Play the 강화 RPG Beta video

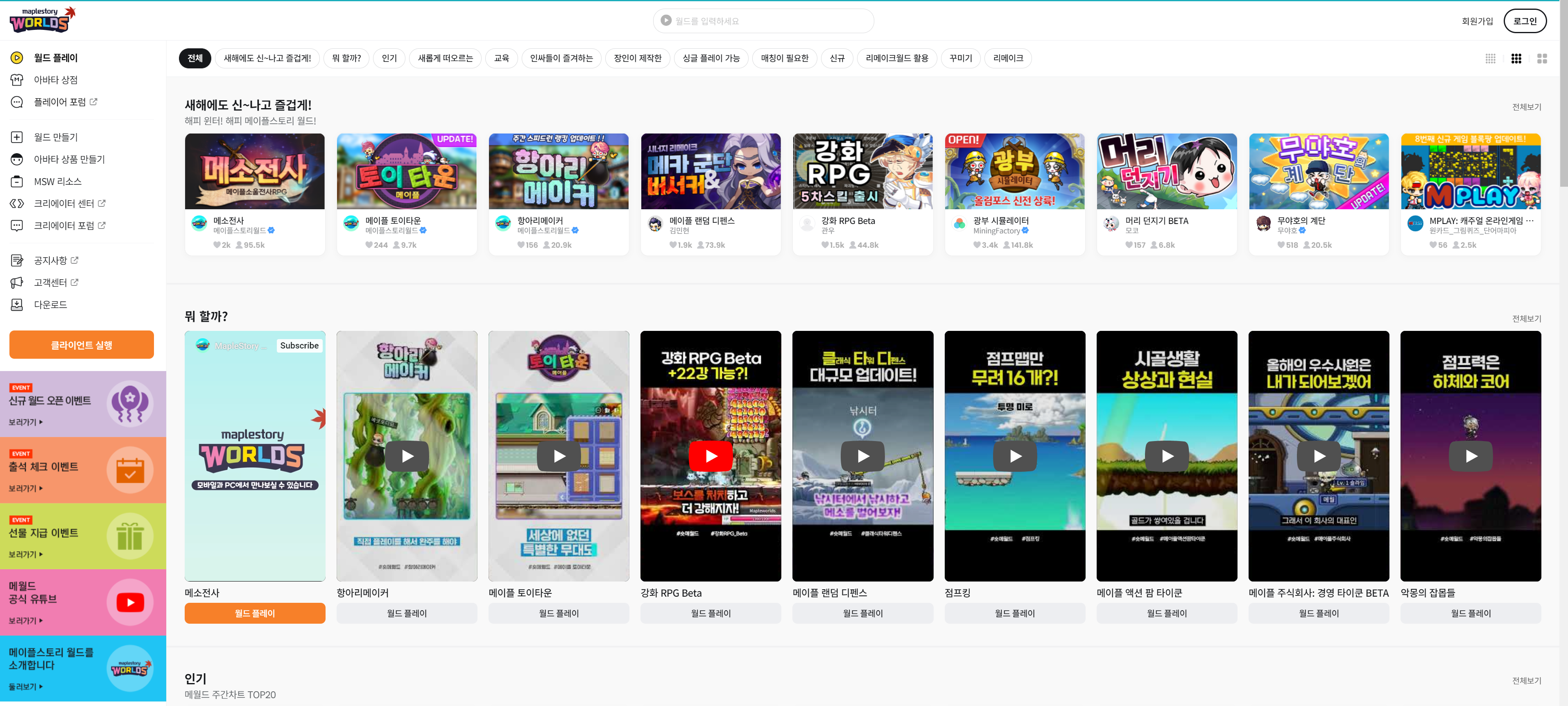tap(710, 456)
